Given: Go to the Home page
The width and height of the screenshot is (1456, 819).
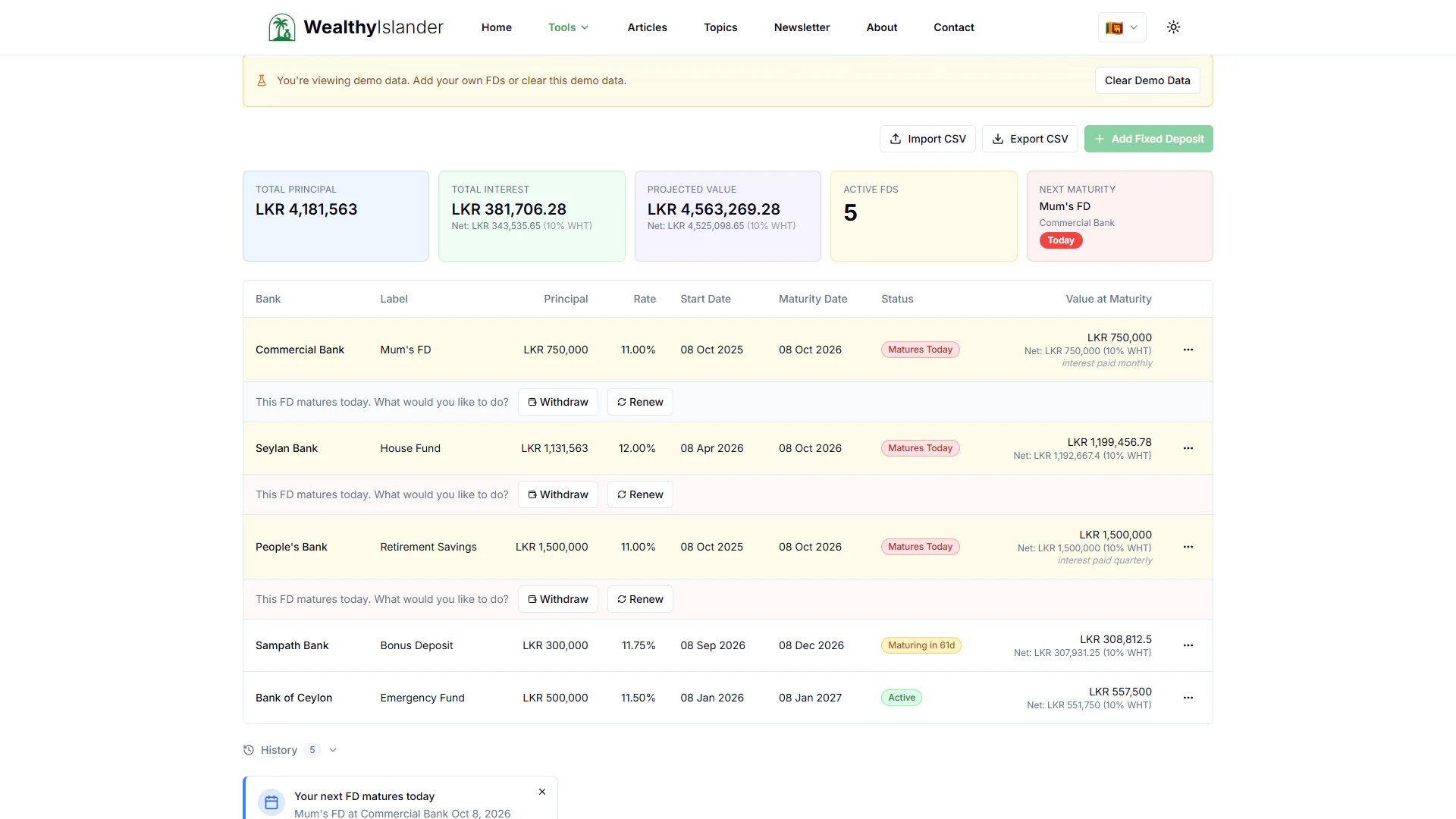Looking at the screenshot, I should [497, 27].
